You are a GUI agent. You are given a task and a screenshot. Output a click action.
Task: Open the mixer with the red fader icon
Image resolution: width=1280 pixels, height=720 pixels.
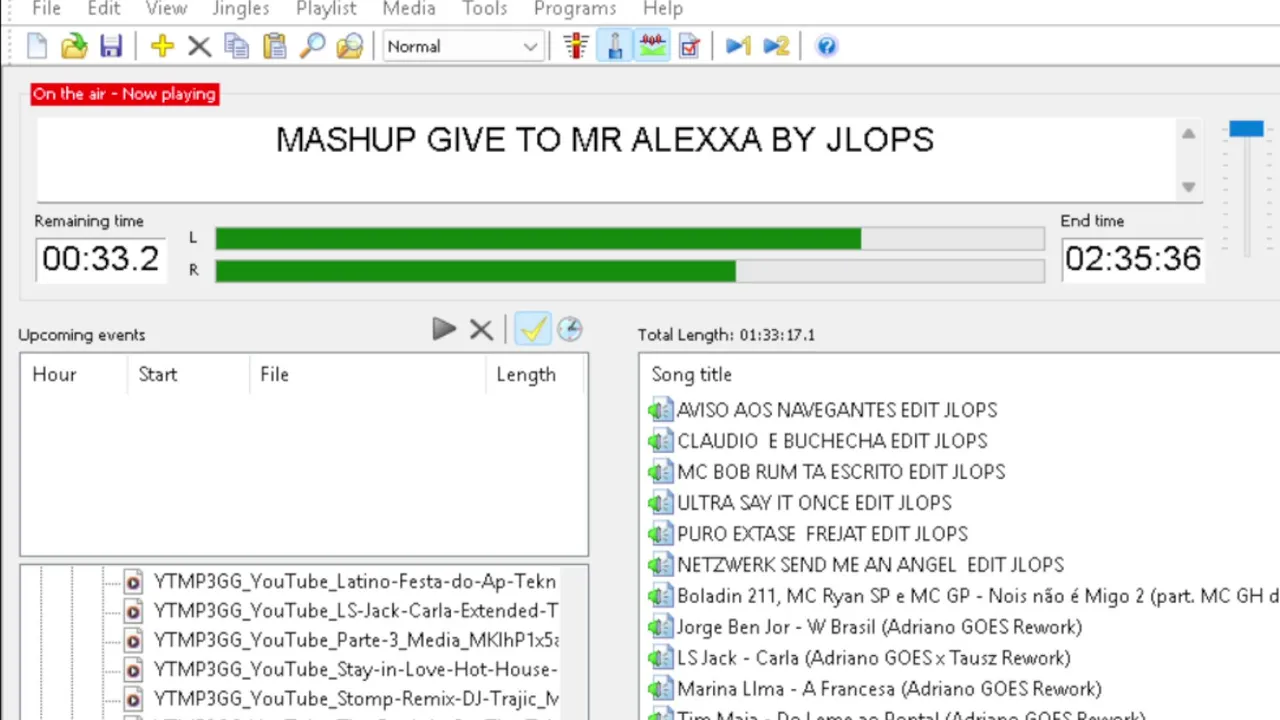575,46
